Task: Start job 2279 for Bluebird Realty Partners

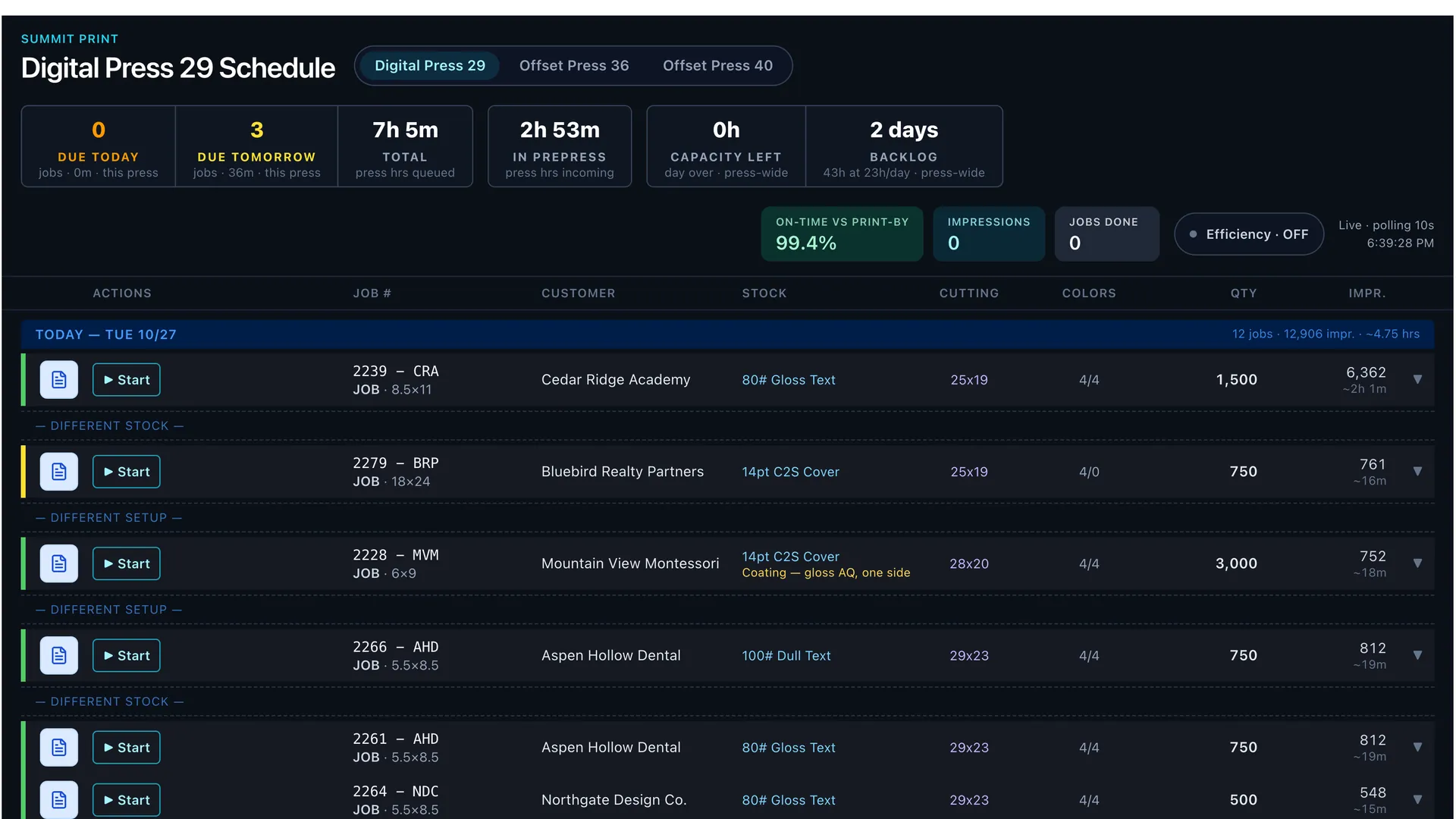Action: tap(127, 472)
